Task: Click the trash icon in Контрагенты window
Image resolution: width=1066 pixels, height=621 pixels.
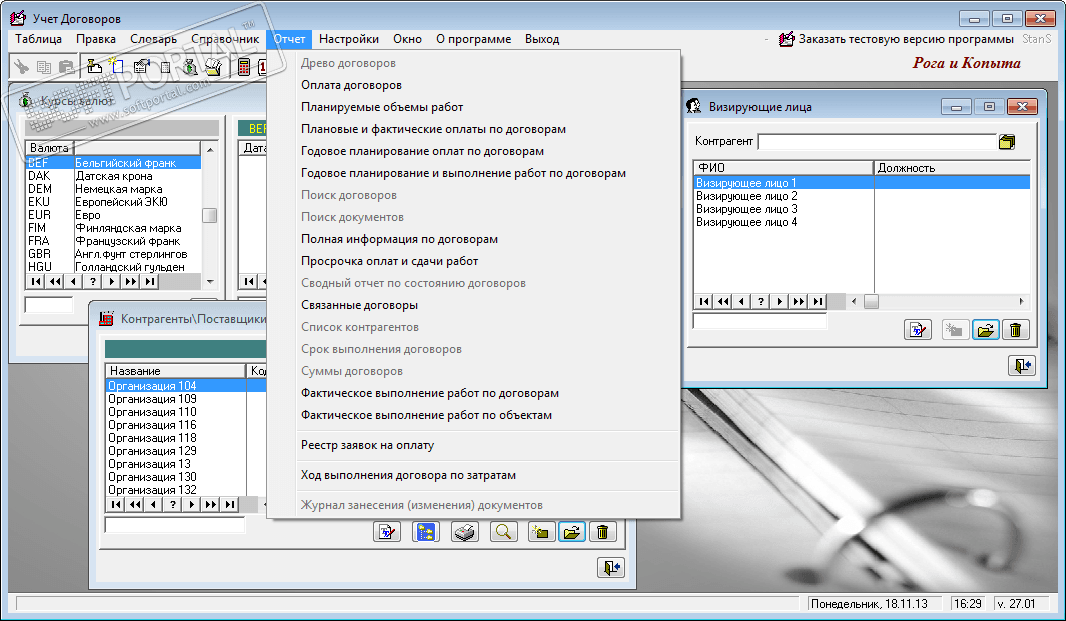Action: tap(602, 531)
